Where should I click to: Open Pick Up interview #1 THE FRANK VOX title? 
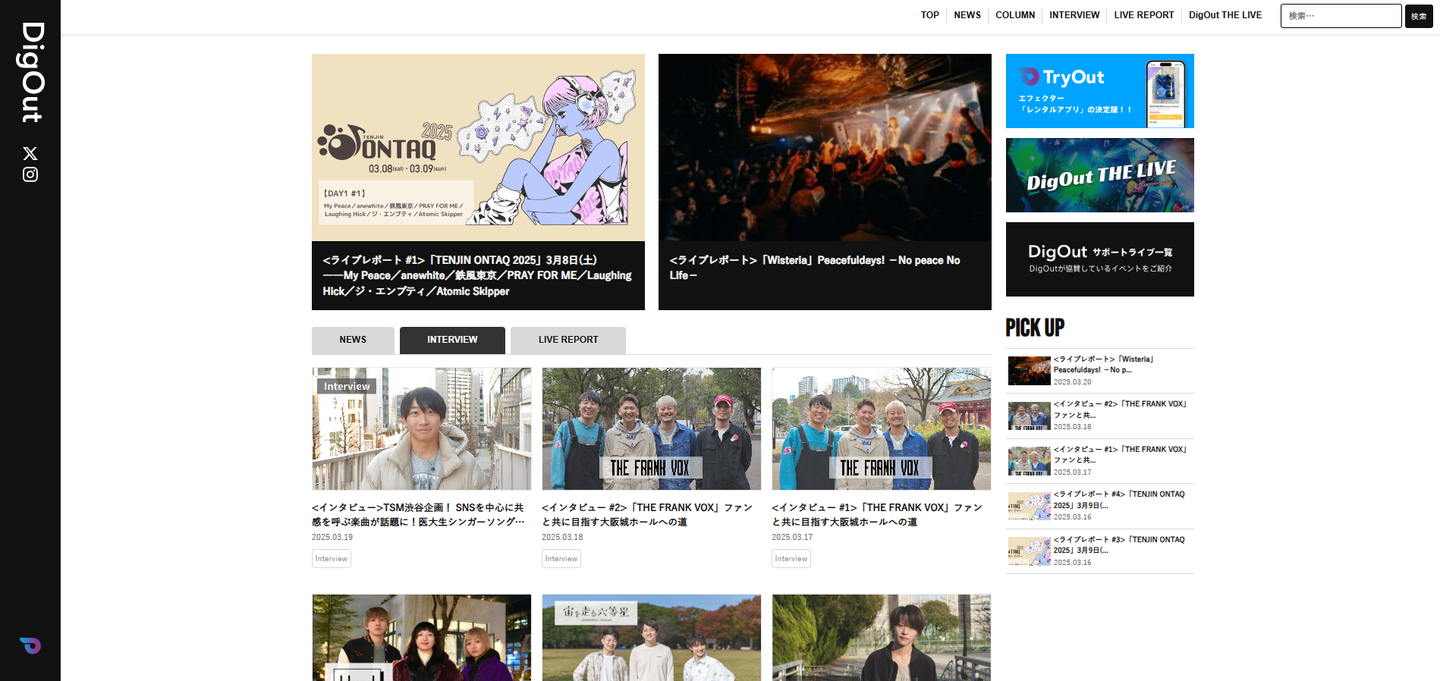[x=1121, y=454]
